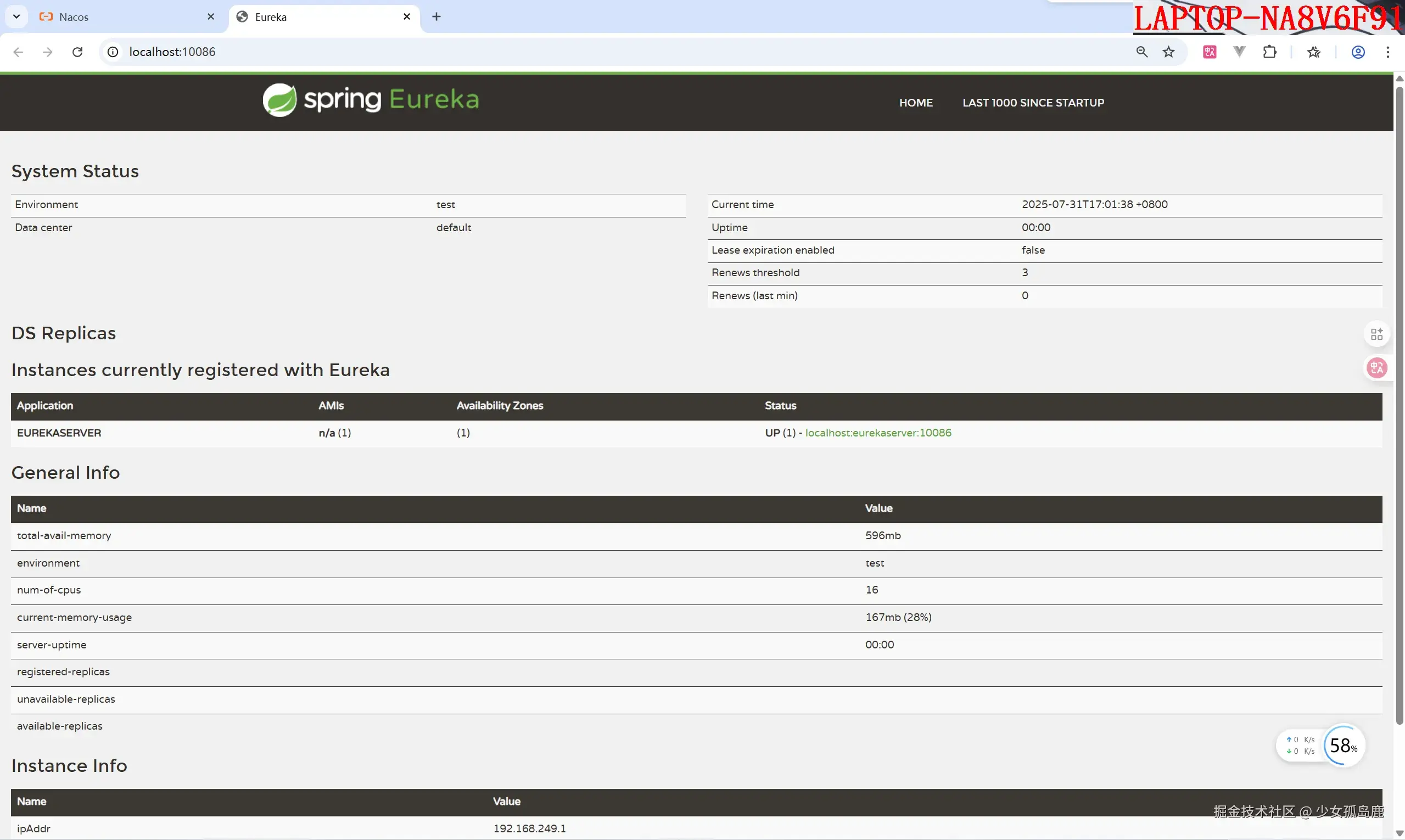Screen dimensions: 1405x840
Task: Open Chrome three-dot menu
Action: click(x=1387, y=52)
